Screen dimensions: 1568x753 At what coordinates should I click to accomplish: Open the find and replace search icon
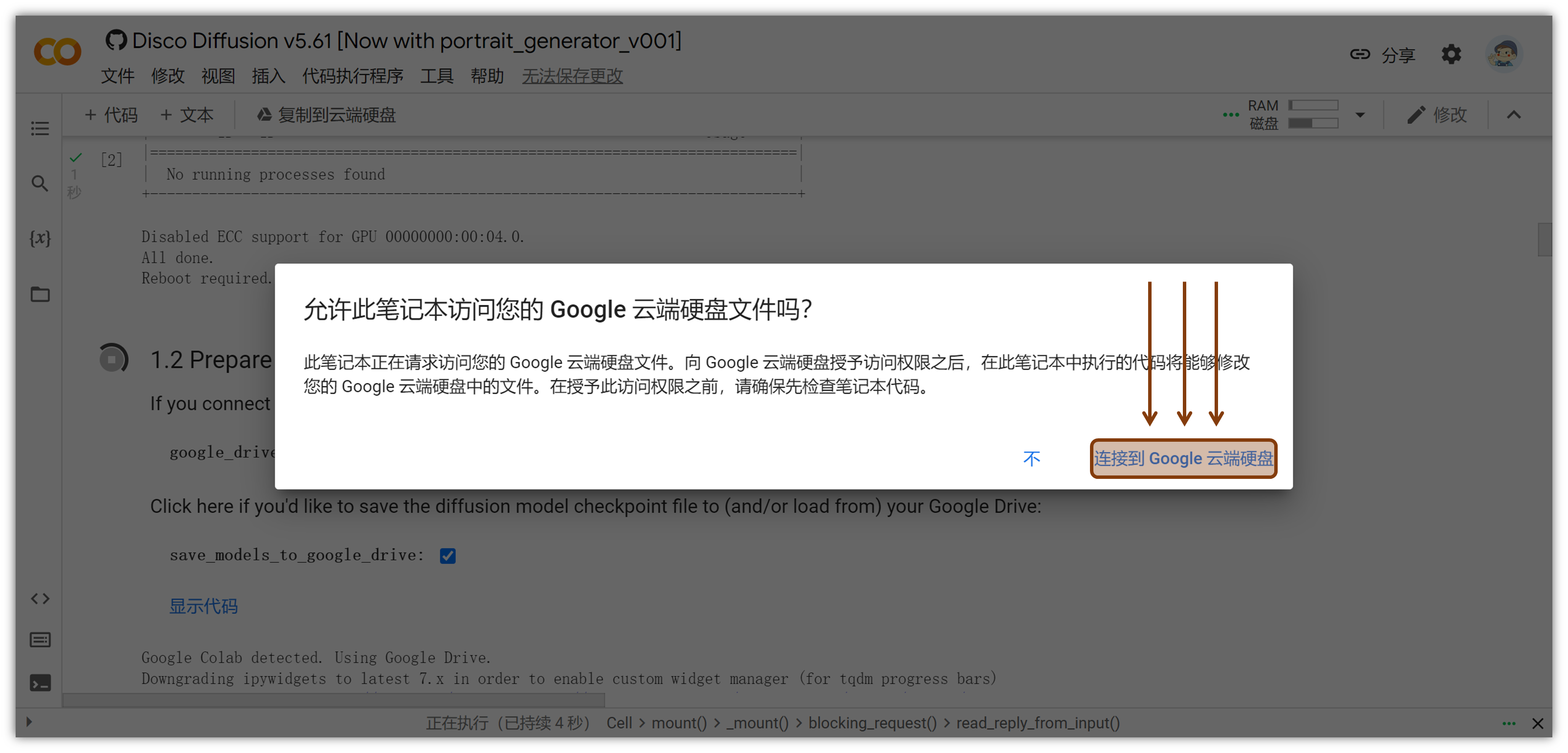tap(40, 183)
